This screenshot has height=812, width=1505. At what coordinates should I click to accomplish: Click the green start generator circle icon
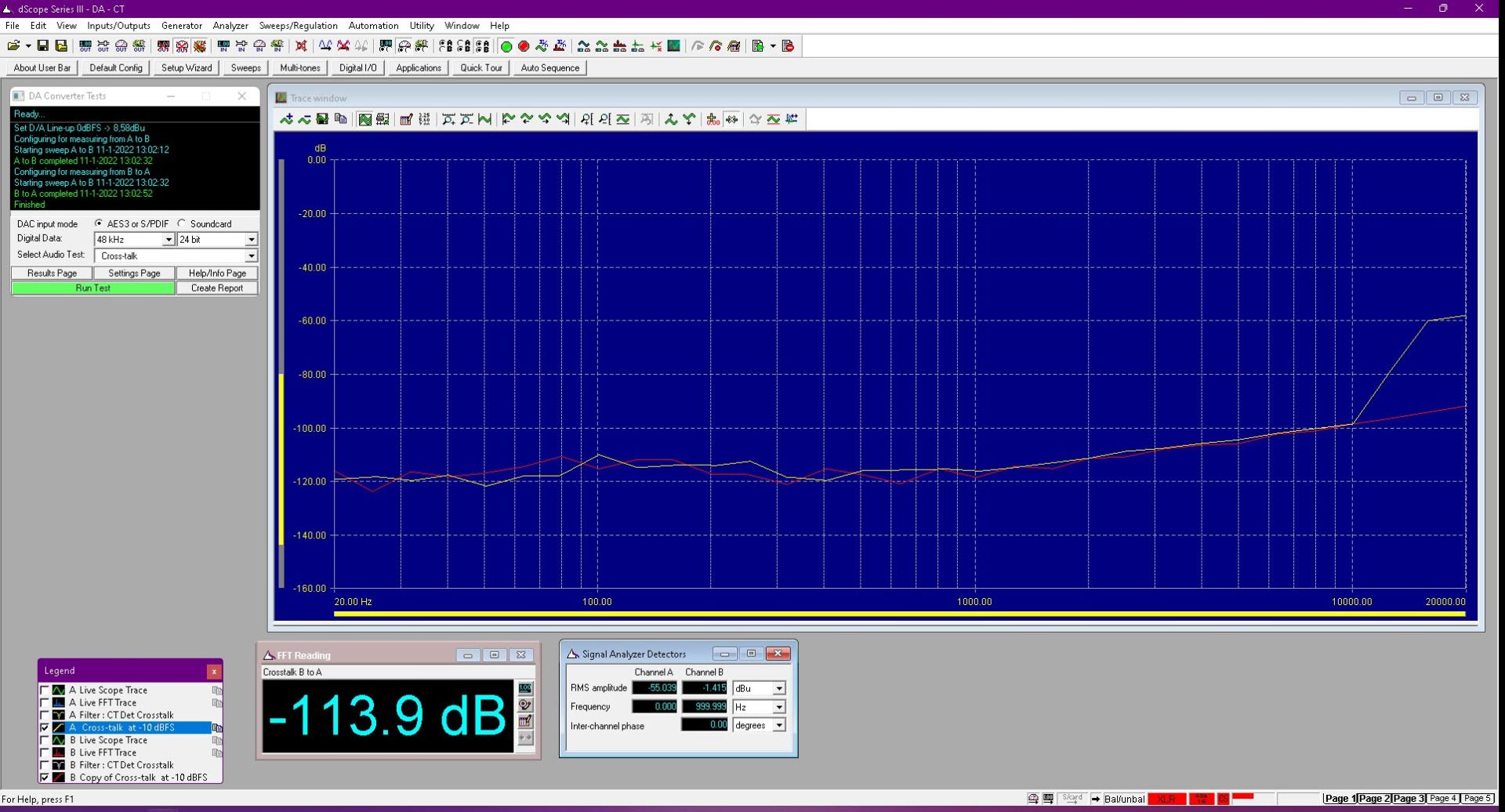(506, 46)
